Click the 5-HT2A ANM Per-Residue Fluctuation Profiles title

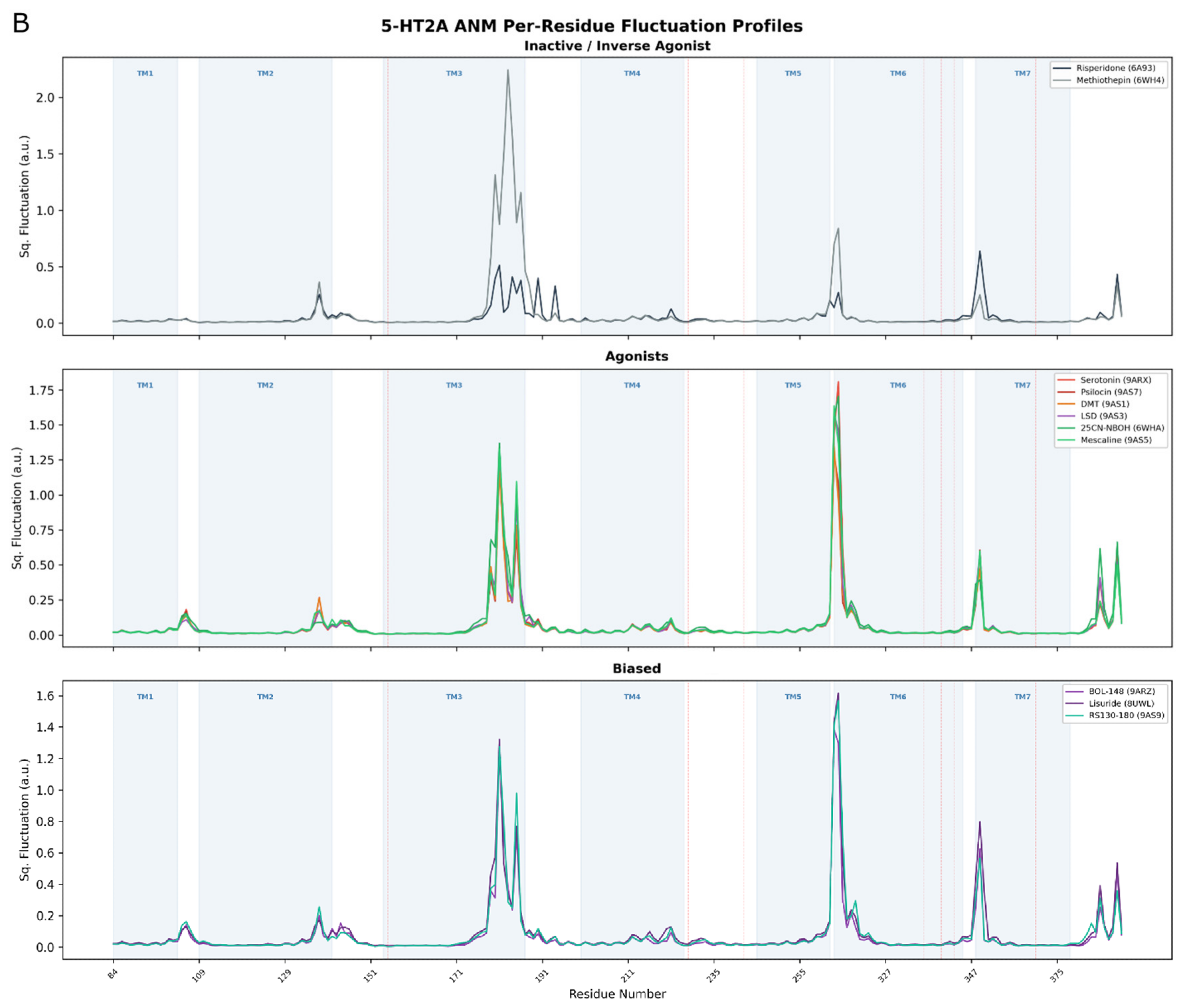[592, 26]
